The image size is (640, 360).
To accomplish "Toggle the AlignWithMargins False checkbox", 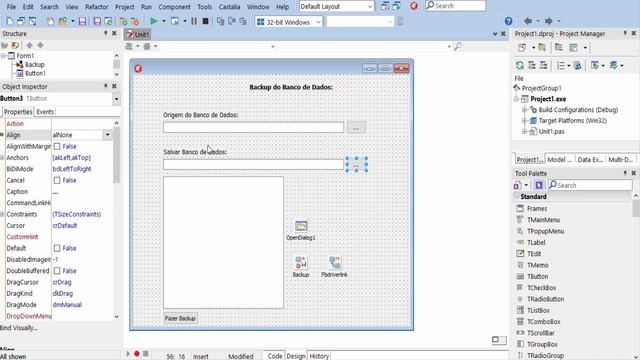I will tap(57, 146).
